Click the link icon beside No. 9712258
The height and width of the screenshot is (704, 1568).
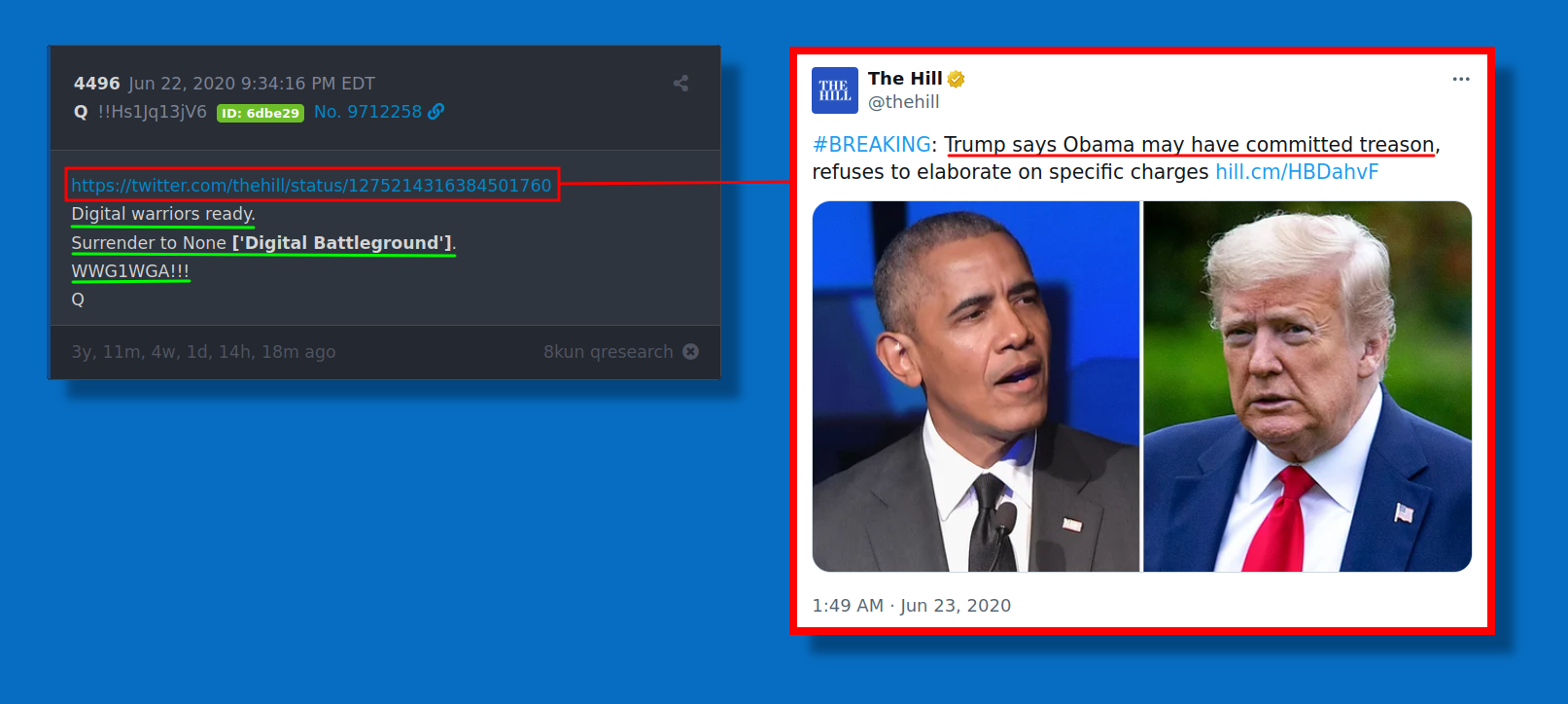tap(436, 112)
